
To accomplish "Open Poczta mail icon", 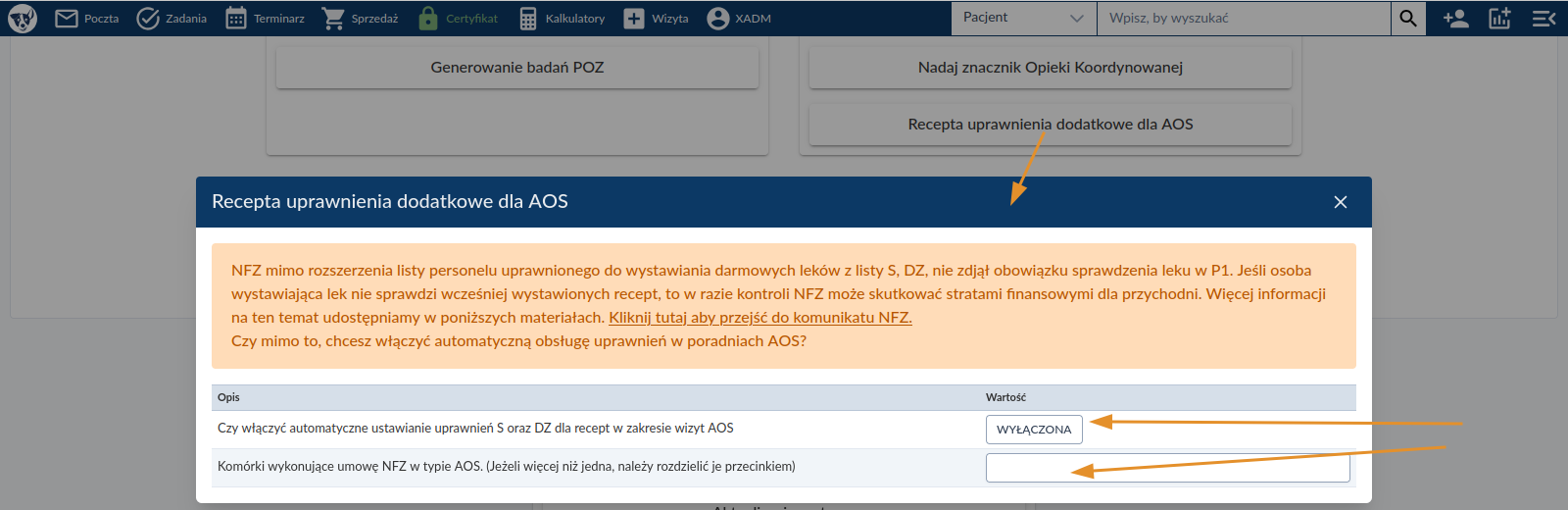I will (x=67, y=19).
